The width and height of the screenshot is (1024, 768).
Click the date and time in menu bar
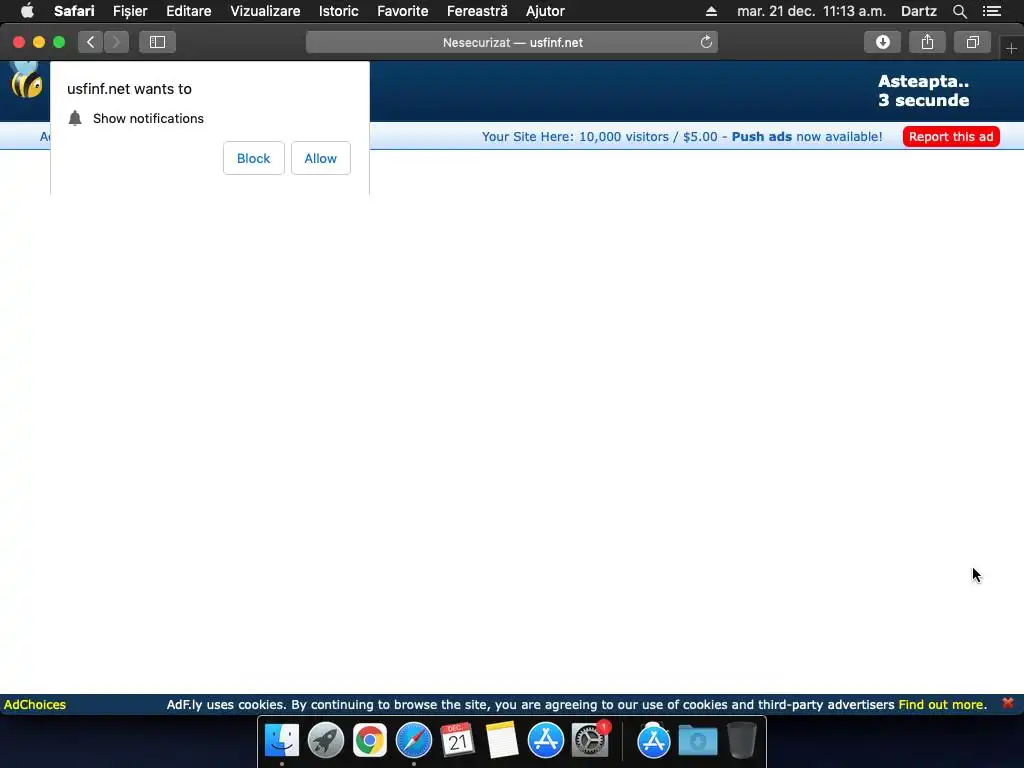click(811, 11)
